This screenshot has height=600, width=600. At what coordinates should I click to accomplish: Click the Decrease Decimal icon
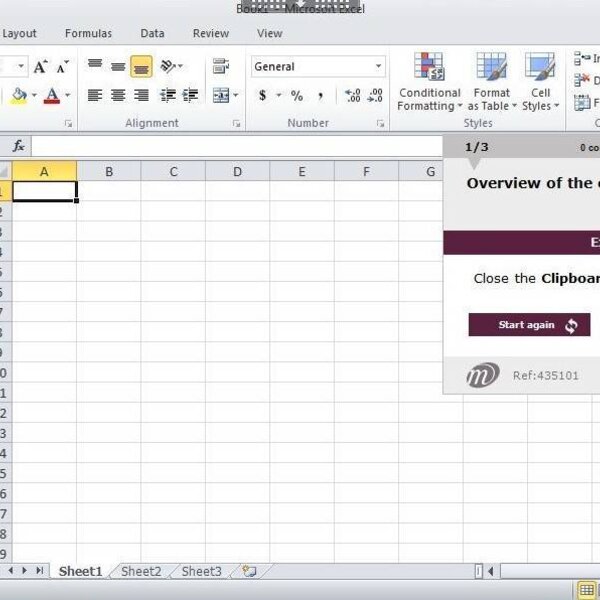tap(375, 95)
